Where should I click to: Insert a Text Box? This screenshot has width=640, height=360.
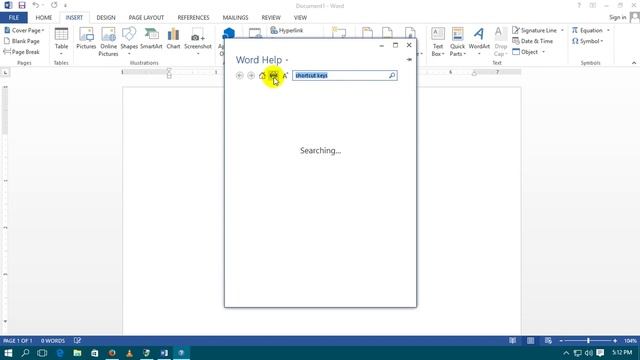point(438,42)
